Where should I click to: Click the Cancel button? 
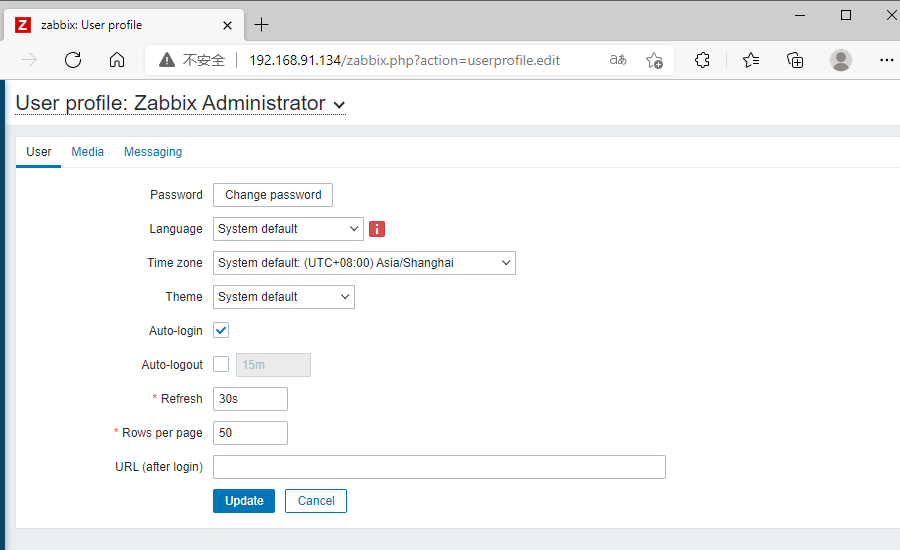[316, 501]
